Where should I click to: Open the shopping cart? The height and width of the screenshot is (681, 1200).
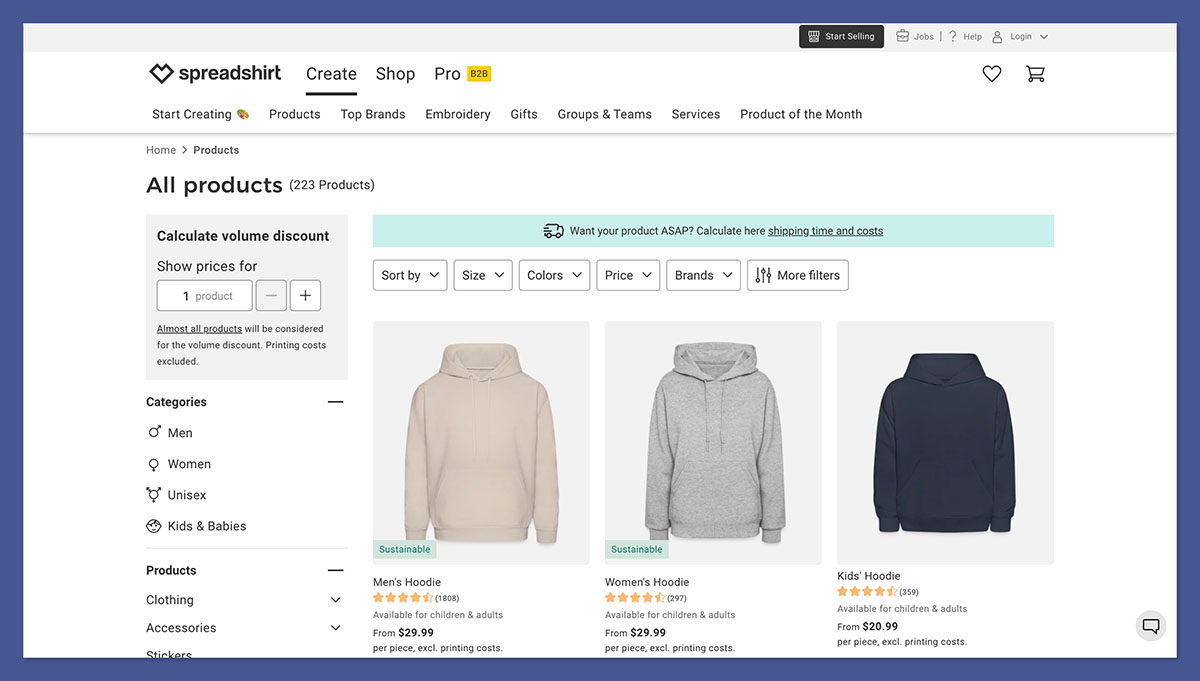pos(1036,73)
